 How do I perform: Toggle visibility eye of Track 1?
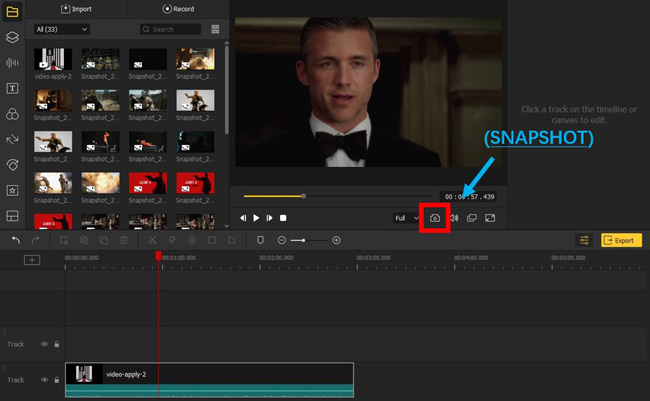tap(44, 380)
